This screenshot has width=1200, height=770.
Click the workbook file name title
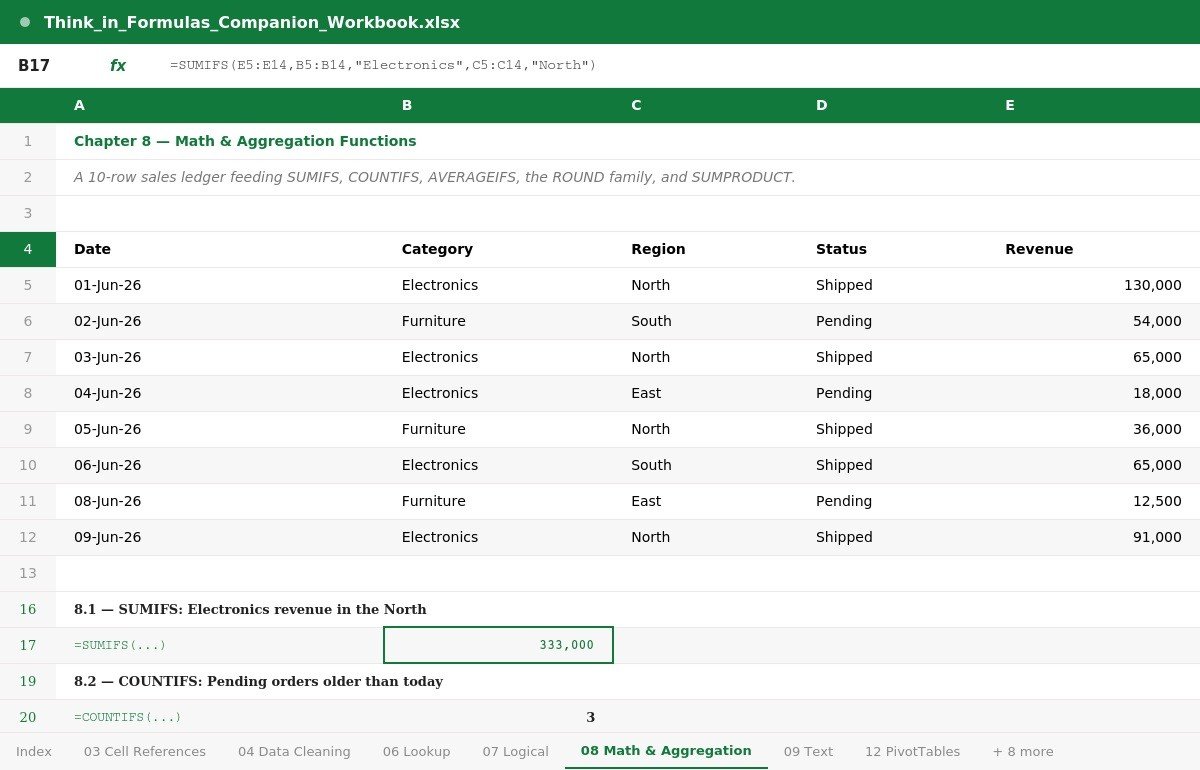pos(252,22)
